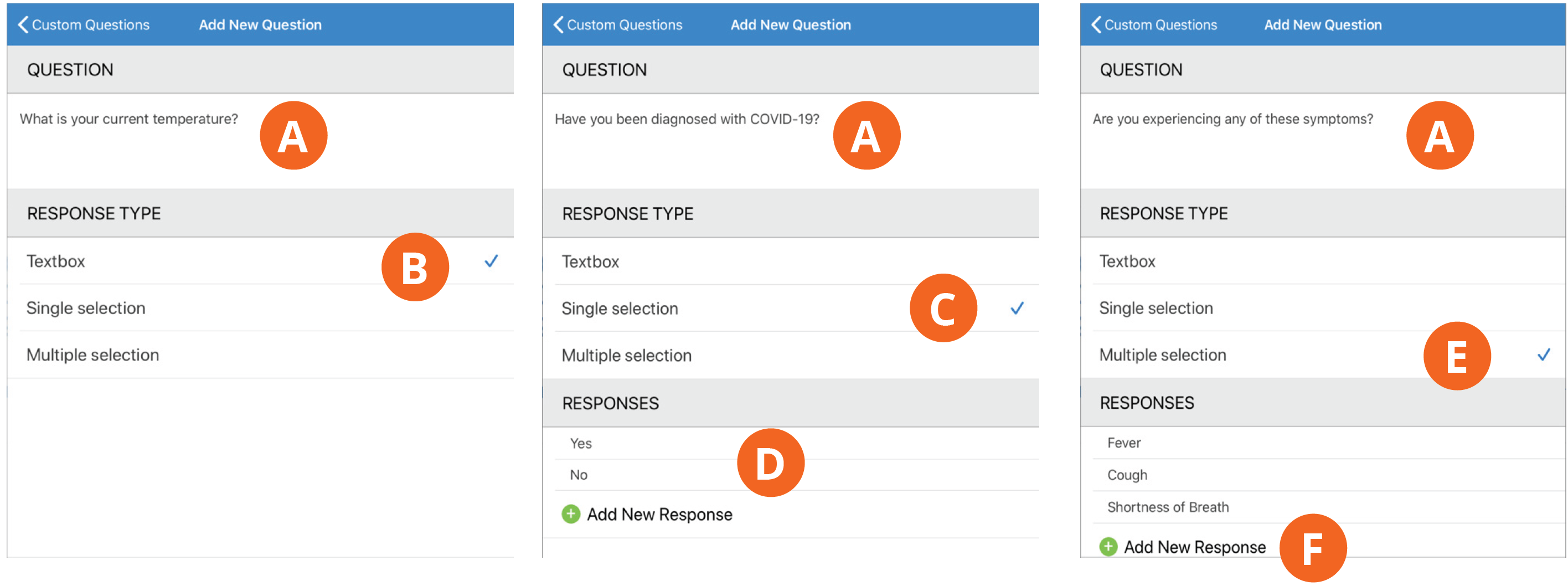The width and height of the screenshot is (1568, 586).
Task: Click Add New Response under Yes/No
Action: coord(659,515)
